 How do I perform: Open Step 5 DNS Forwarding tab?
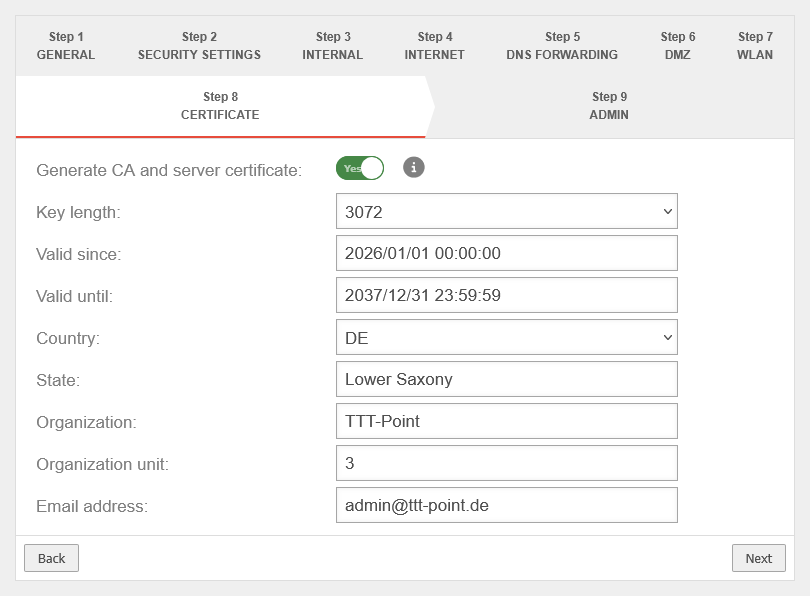(562, 45)
